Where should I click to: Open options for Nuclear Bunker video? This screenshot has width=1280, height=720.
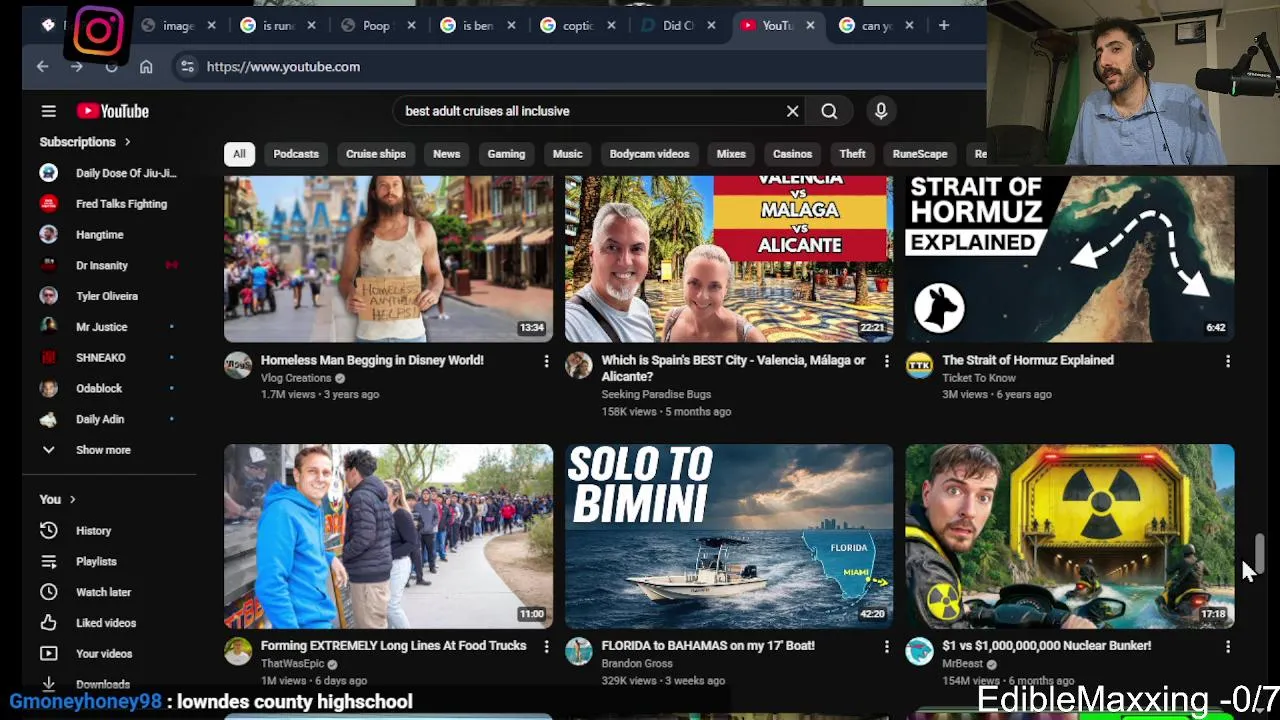point(1228,647)
